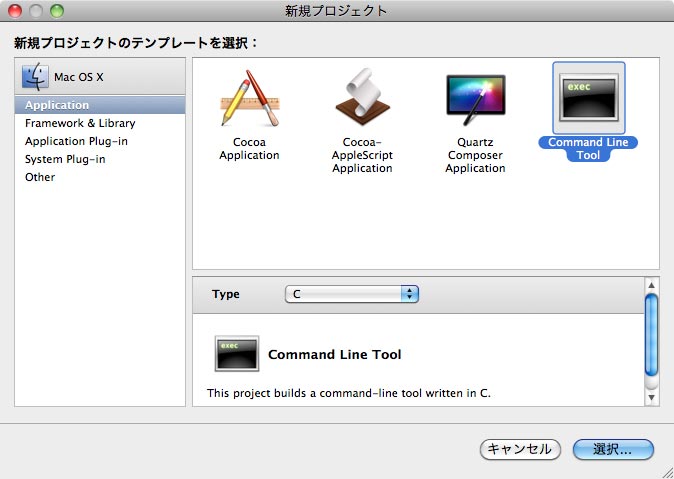
Task: Close the 新規プロジェクト window
Action: tap(15, 11)
